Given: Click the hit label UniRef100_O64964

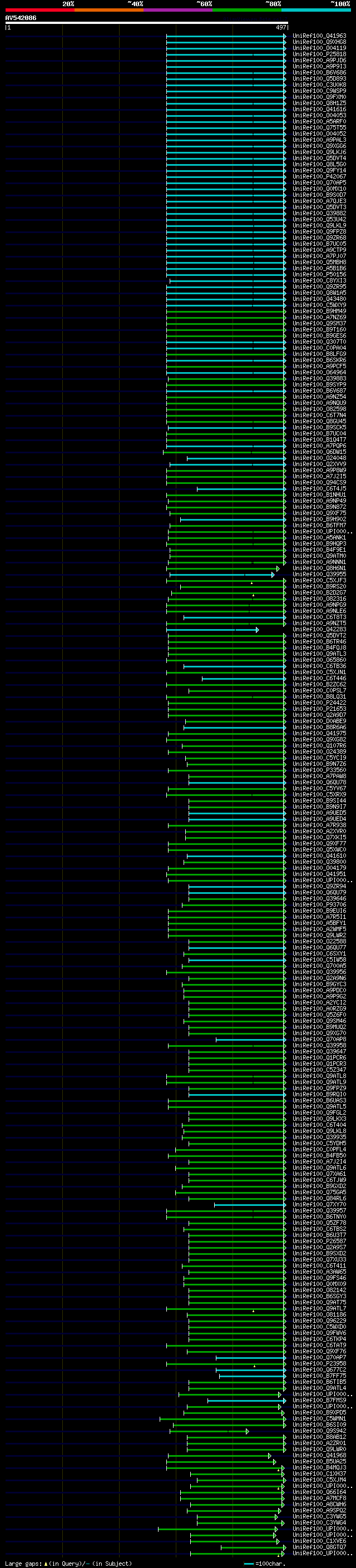Looking at the screenshot, I should (x=319, y=373).
